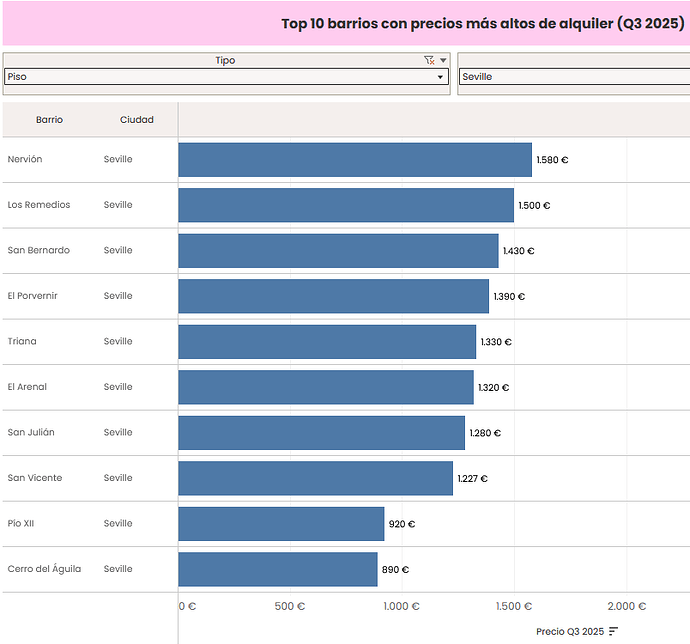Click the sort descending icon beside Precio Q3 2025
This screenshot has height=644, width=690.
(613, 631)
